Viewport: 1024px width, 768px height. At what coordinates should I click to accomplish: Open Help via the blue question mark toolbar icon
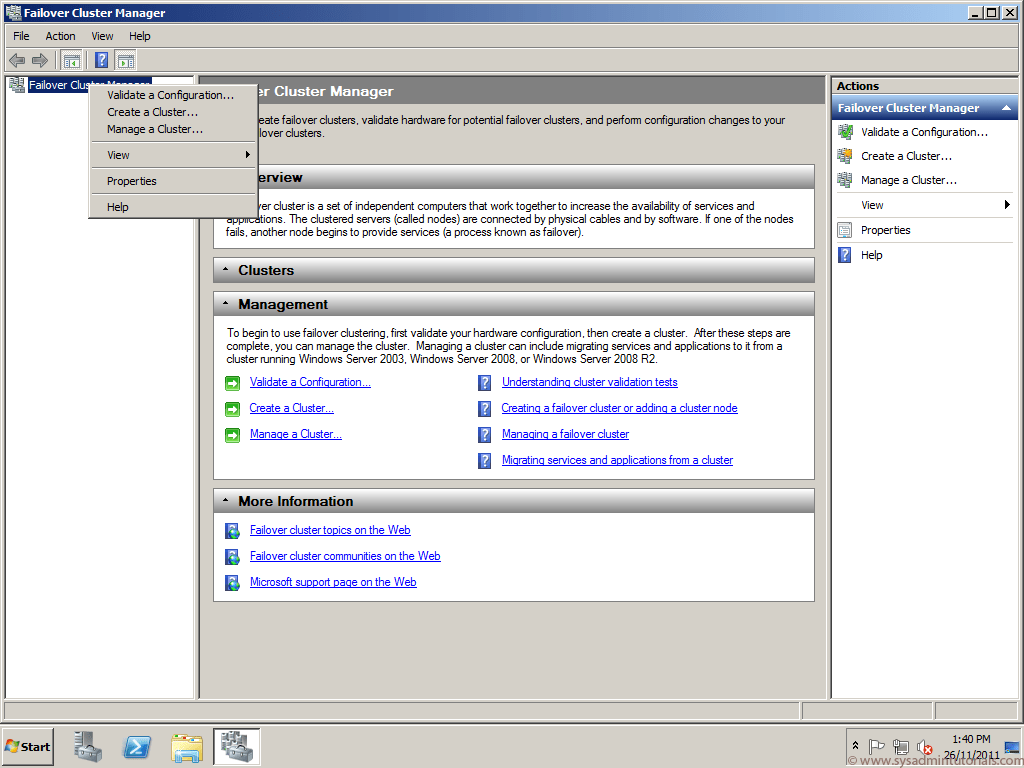click(x=101, y=60)
